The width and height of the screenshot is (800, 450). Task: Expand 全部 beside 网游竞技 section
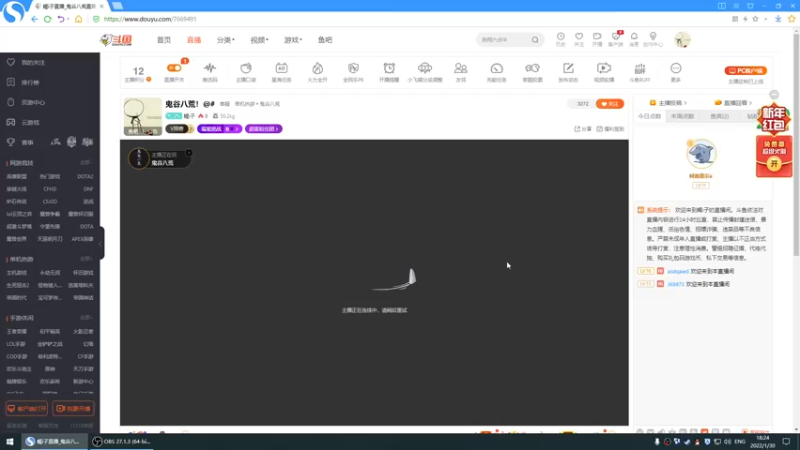pos(86,163)
